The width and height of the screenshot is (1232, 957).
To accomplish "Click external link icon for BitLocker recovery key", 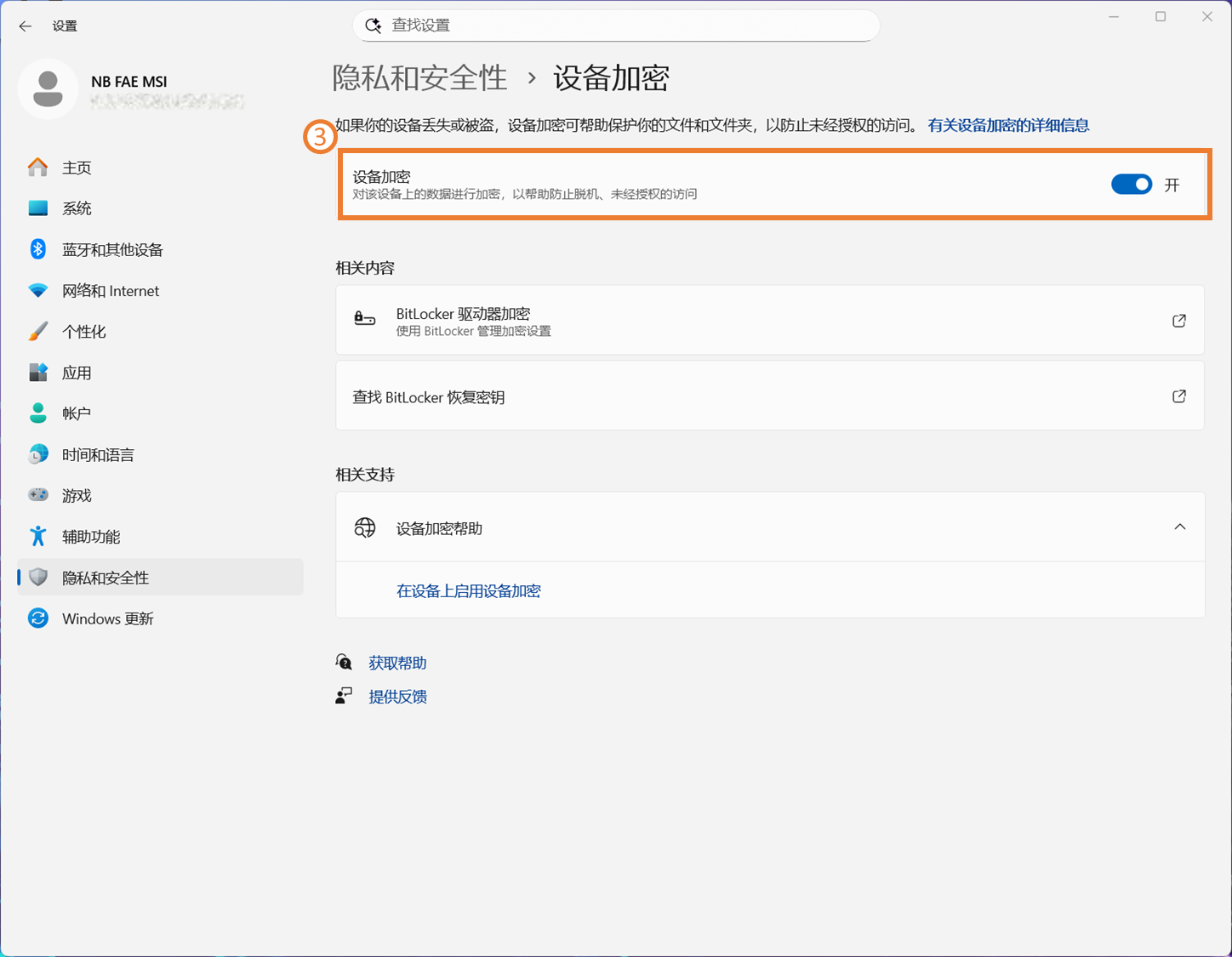I will tap(1178, 396).
